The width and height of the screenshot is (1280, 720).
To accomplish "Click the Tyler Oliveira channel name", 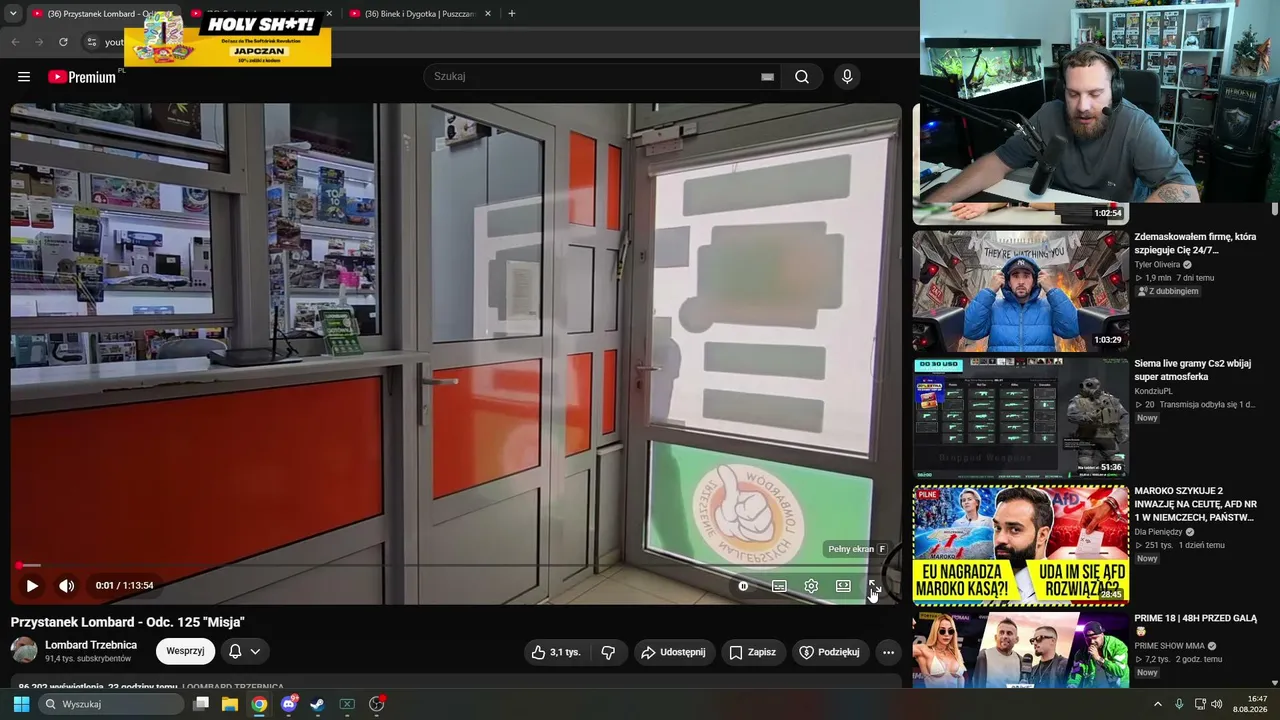I will click(1157, 265).
